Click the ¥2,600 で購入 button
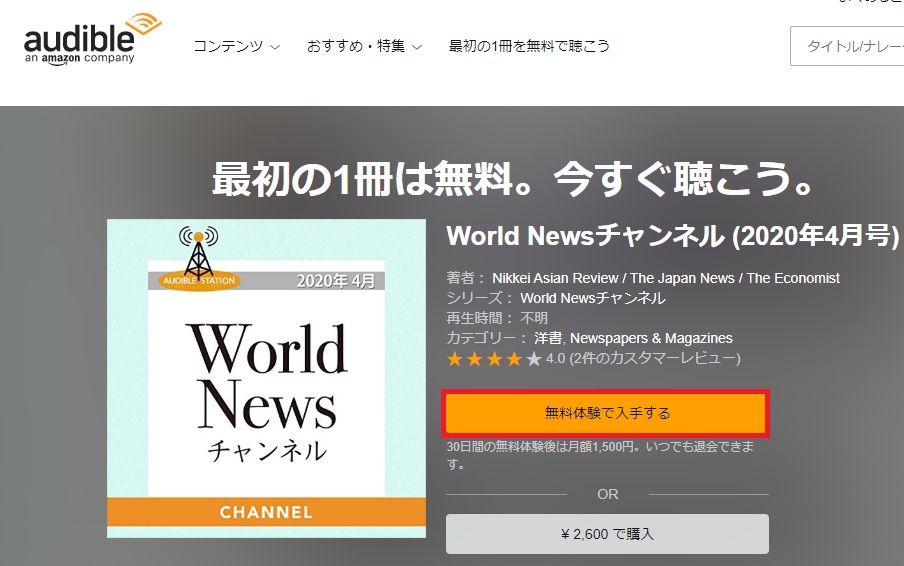The height and width of the screenshot is (566, 904). coord(607,534)
